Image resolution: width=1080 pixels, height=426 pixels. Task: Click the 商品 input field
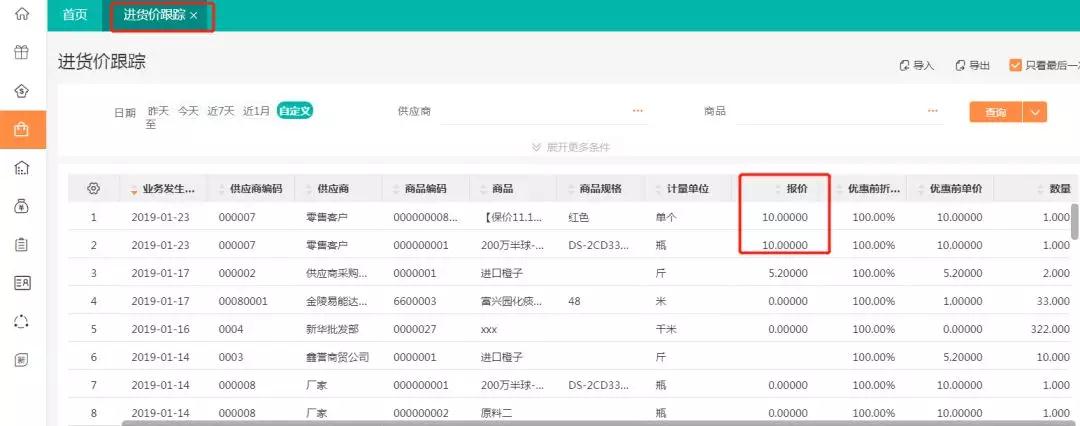(830, 111)
